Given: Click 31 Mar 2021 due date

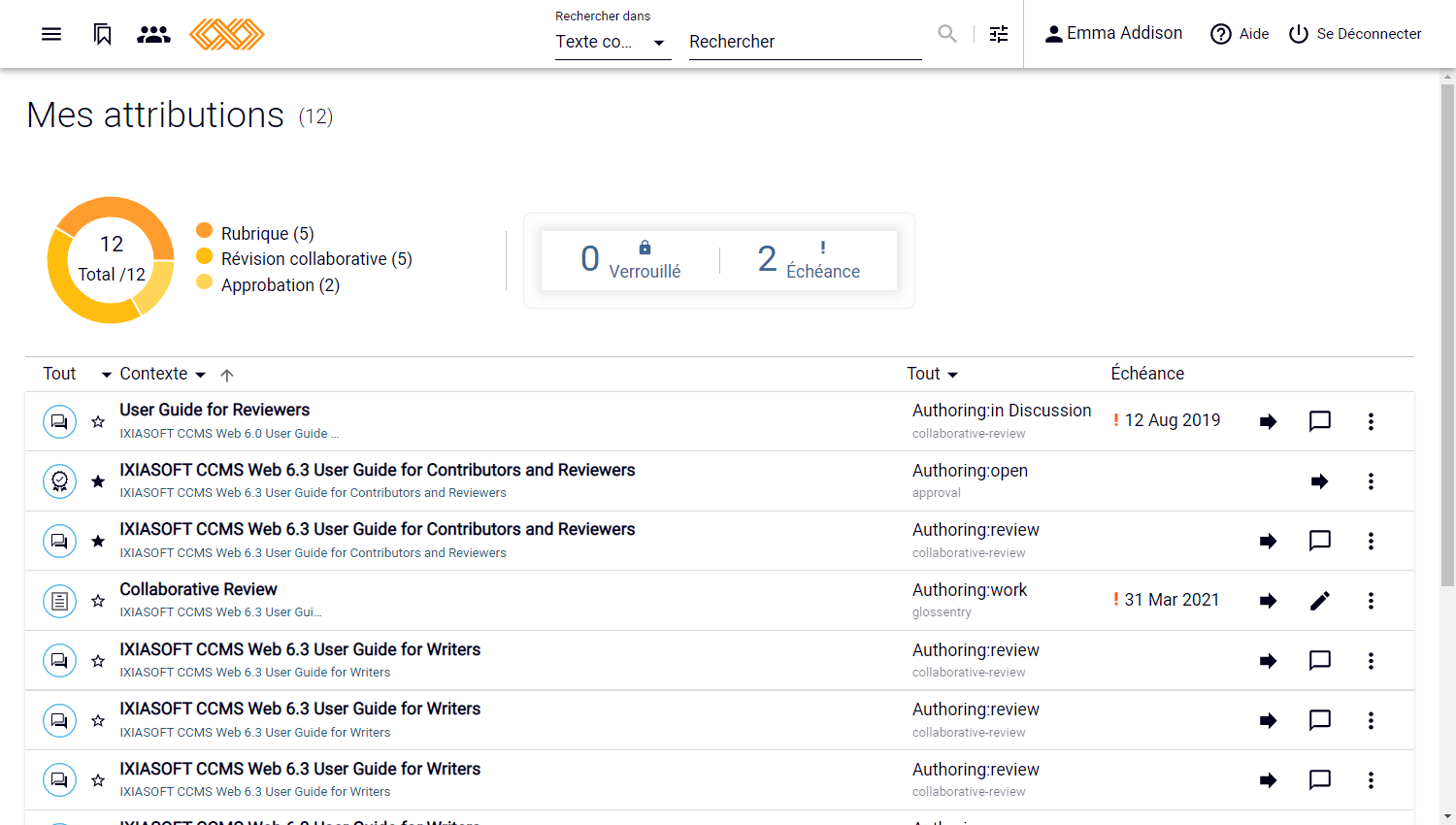Looking at the screenshot, I should click(x=1172, y=600).
